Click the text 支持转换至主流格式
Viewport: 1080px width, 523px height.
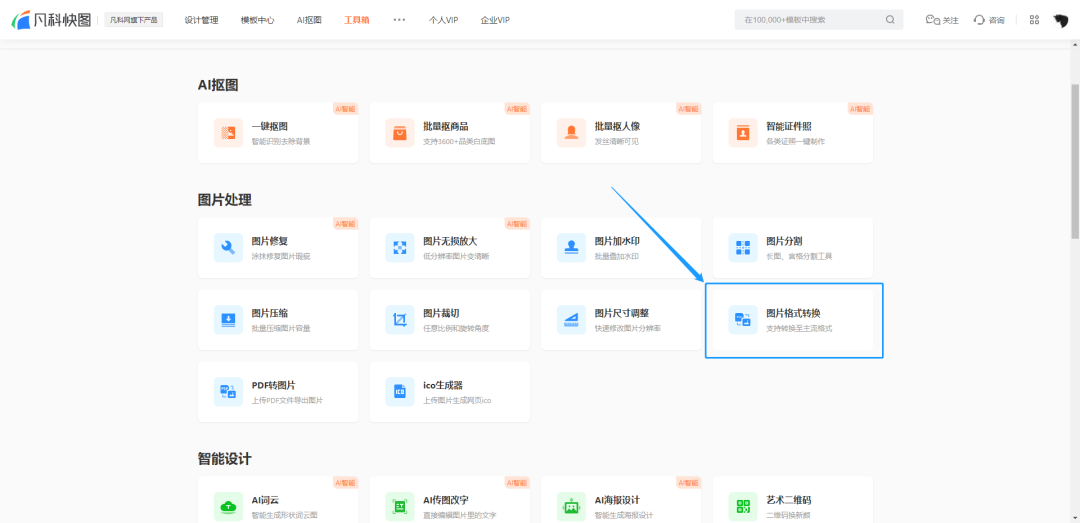pyautogui.click(x=799, y=328)
